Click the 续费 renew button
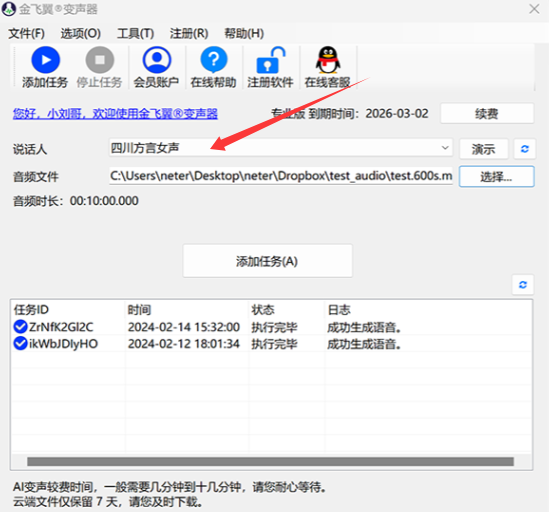549x512 pixels. point(487,113)
